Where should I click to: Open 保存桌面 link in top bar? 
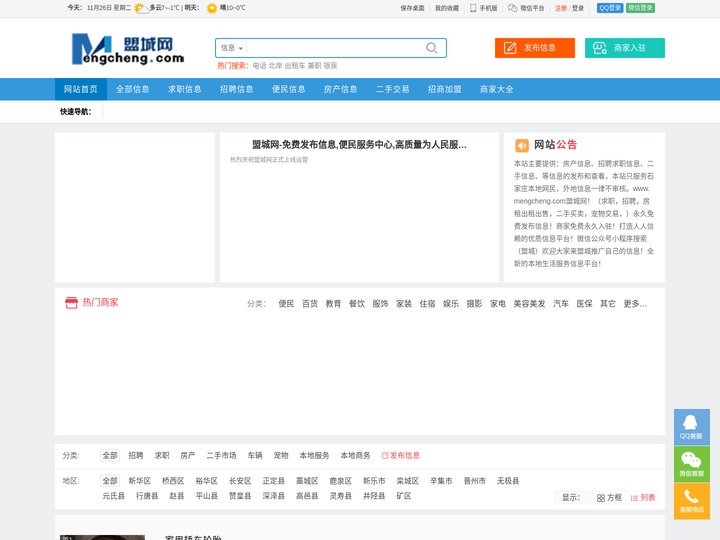click(412, 8)
